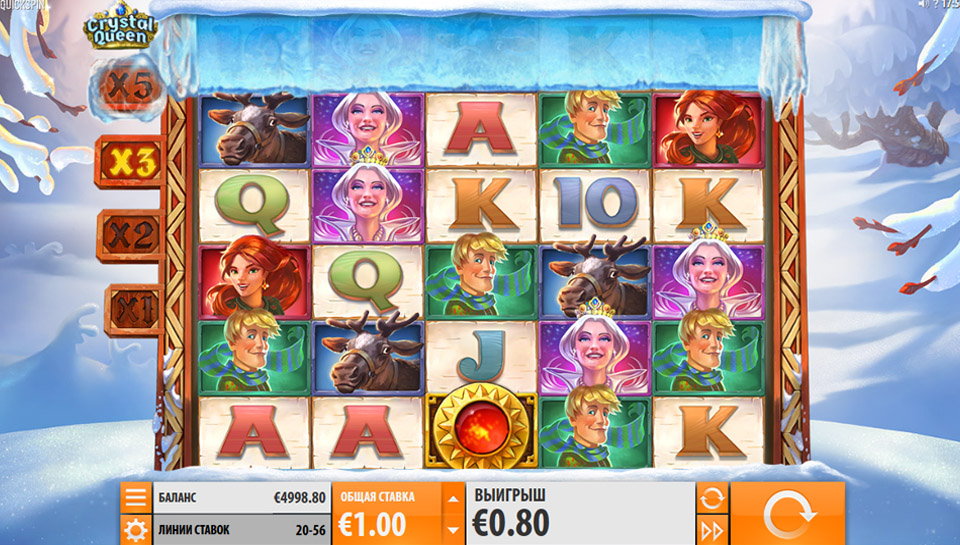Screen dimensions: 960x545
Task: Click the Выигрыш €0.80 win display
Action: (580, 513)
